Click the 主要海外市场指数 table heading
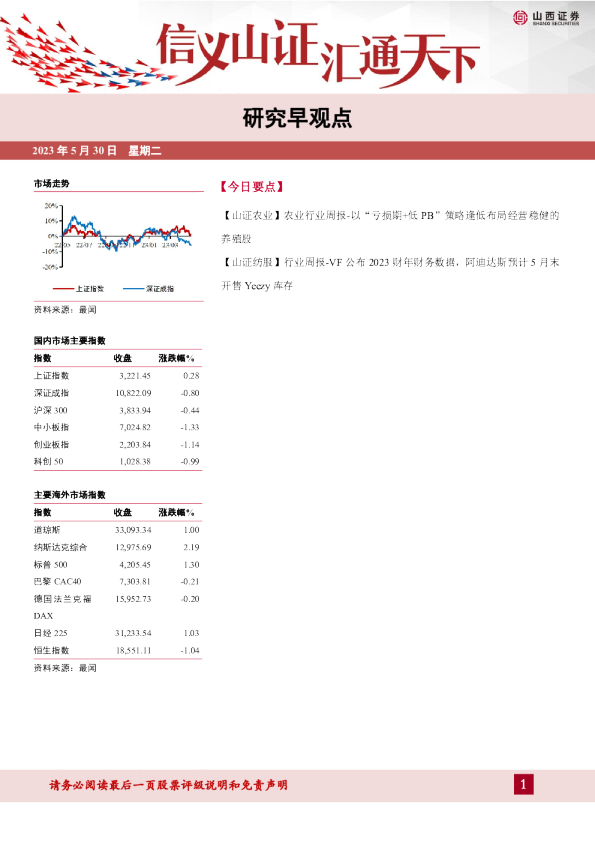Viewport: 595px width, 842px height. tap(70, 495)
